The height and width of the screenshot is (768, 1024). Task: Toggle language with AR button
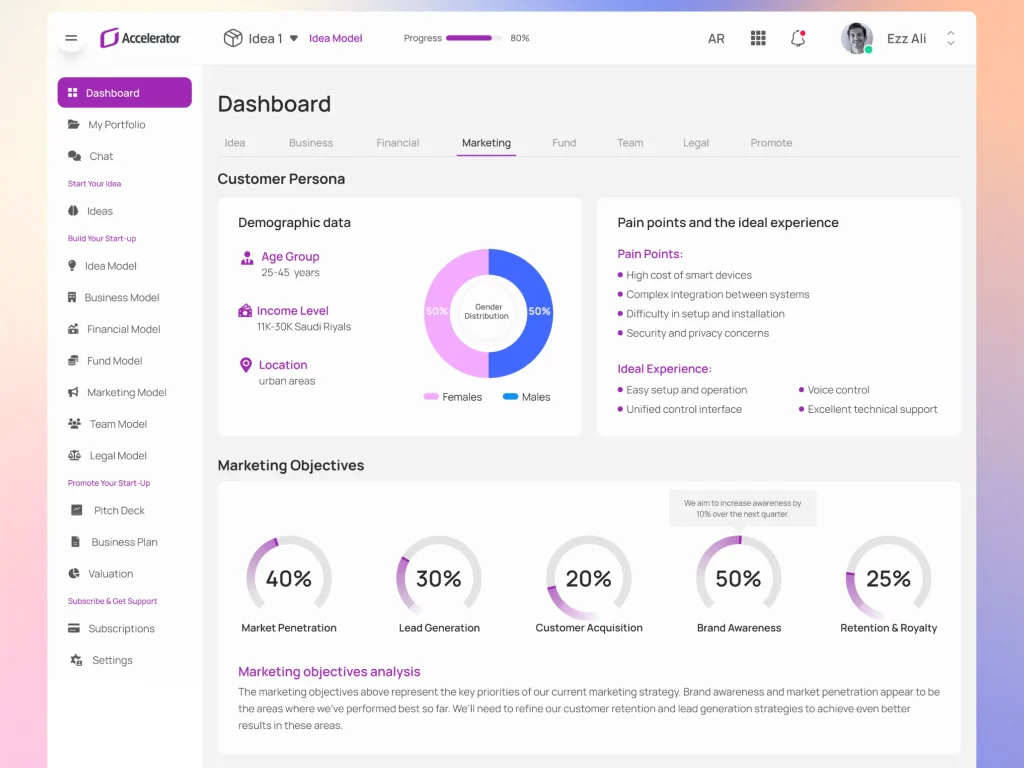pos(716,39)
